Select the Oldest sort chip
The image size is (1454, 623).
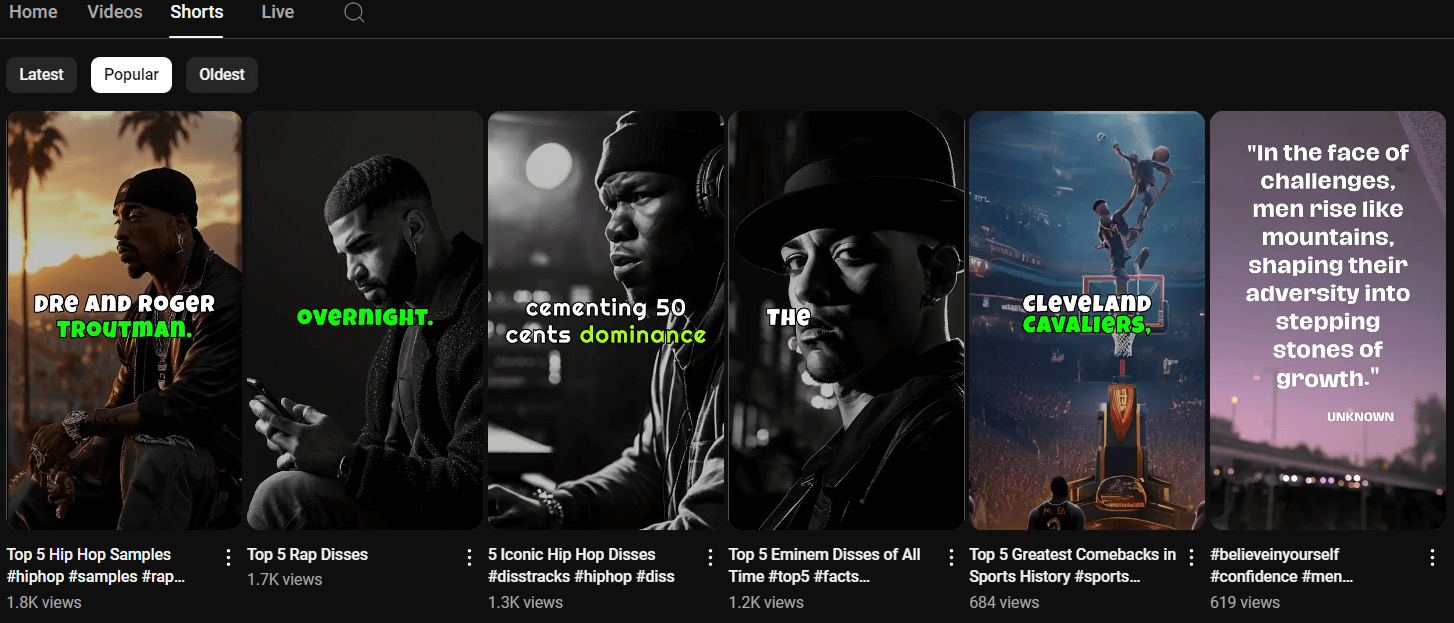coord(222,75)
